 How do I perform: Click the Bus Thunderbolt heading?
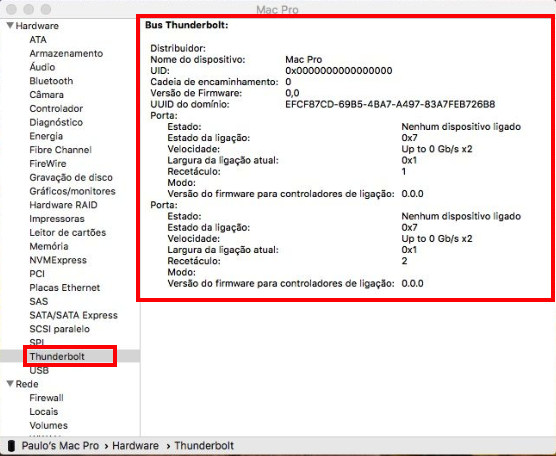[x=187, y=25]
